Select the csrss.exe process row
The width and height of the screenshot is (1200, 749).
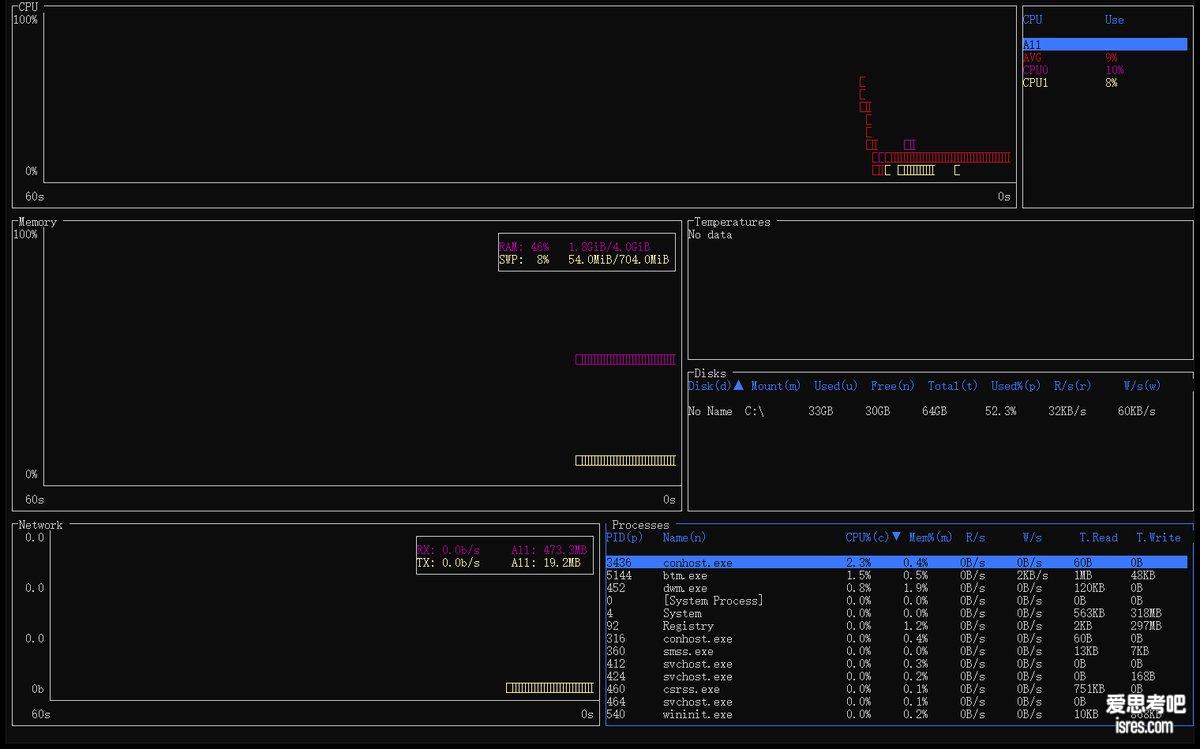tap(896, 690)
